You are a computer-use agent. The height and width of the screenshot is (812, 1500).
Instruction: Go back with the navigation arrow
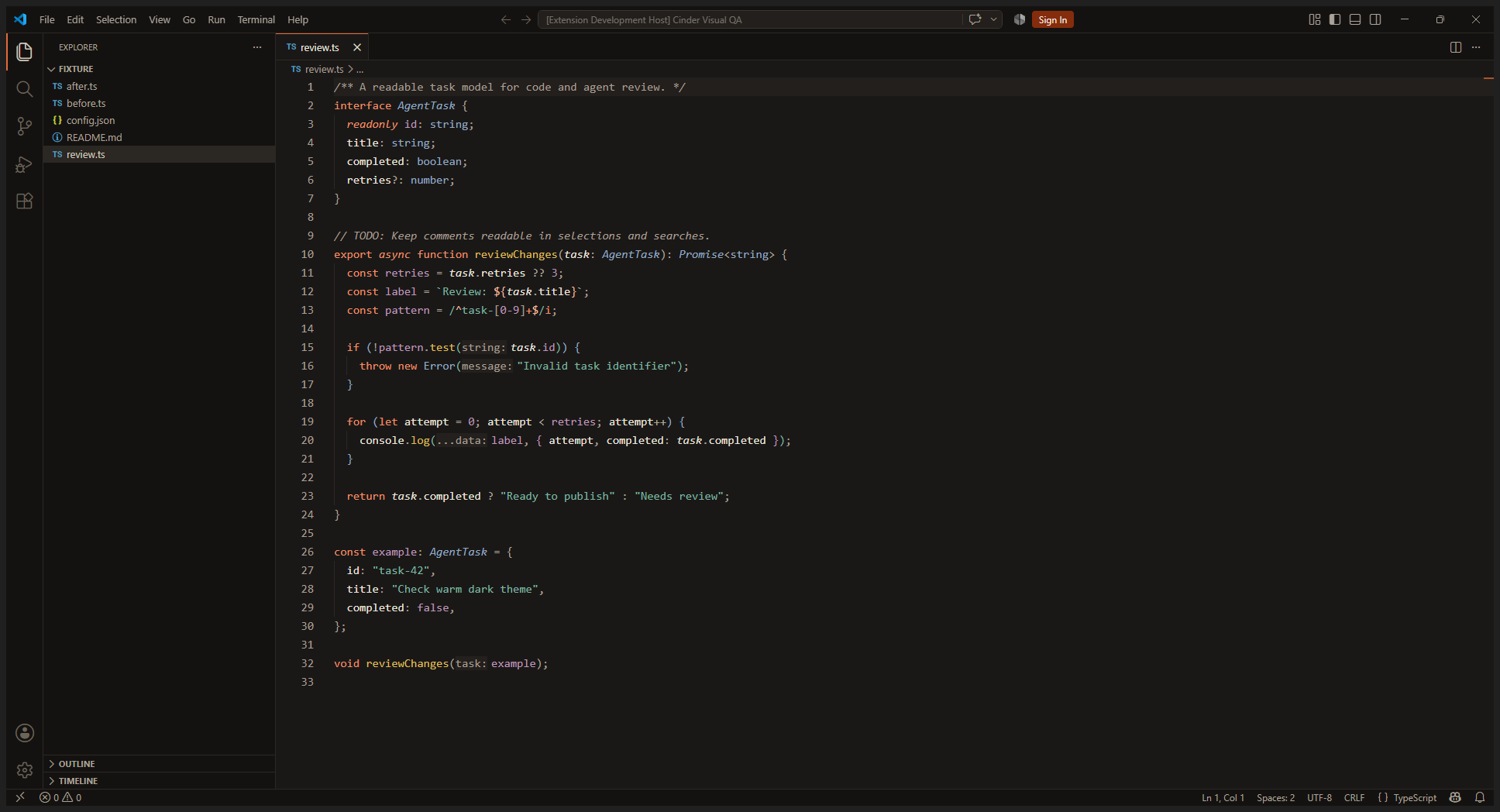coord(506,19)
